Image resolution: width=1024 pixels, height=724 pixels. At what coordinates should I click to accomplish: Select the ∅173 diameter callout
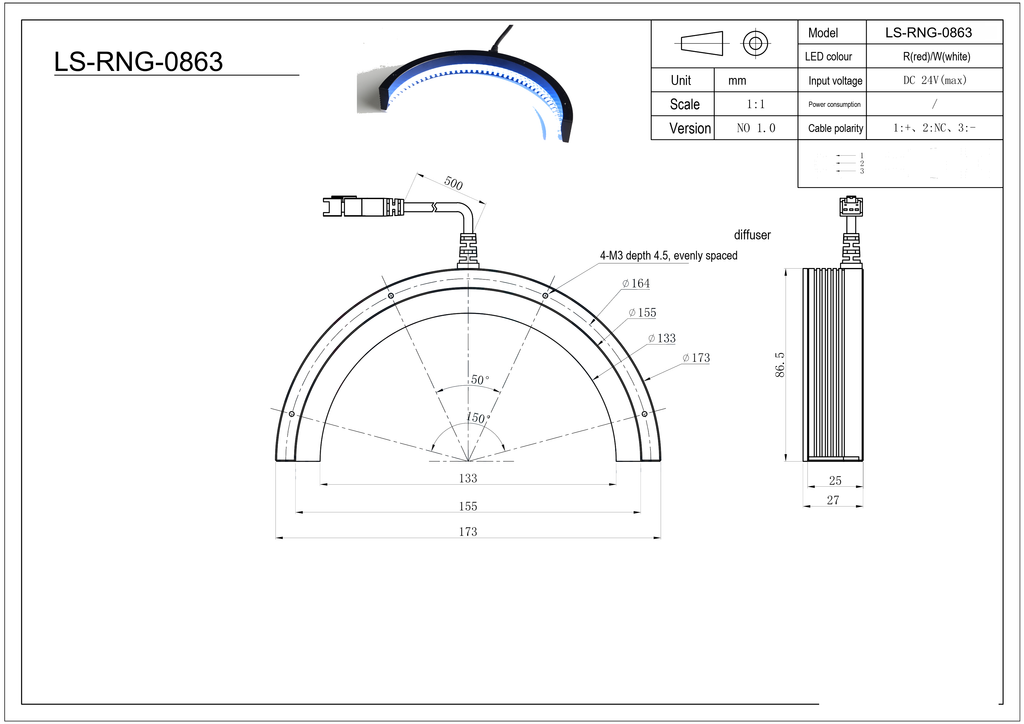pyautogui.click(x=696, y=358)
